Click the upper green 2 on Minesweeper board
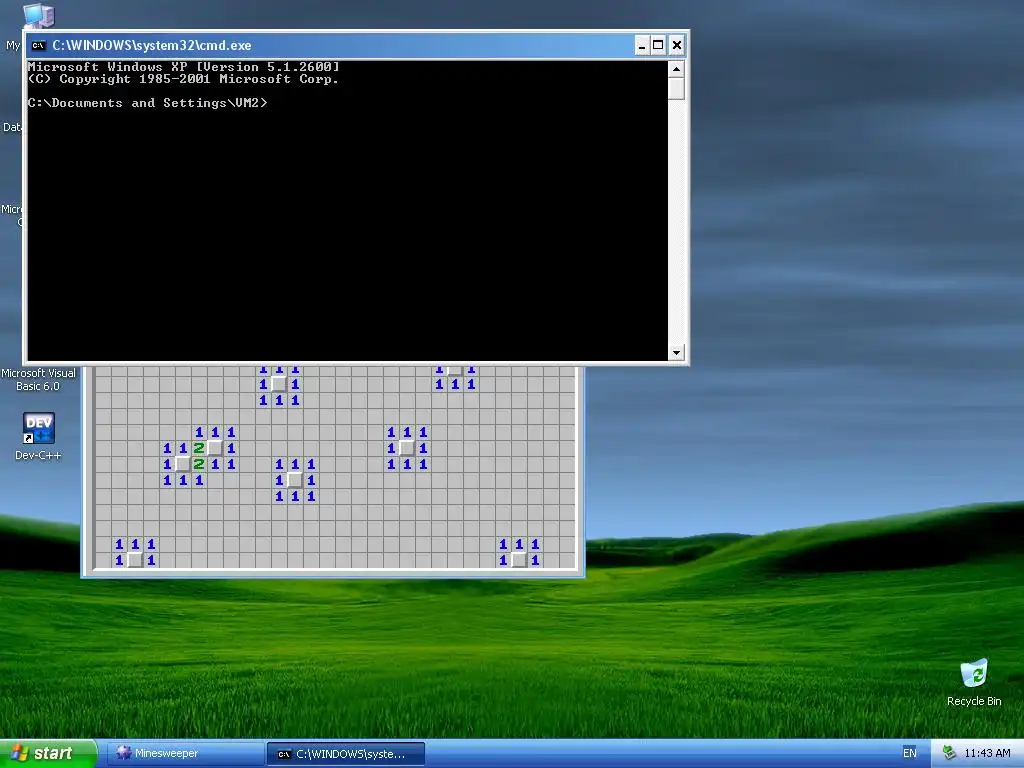 point(199,448)
